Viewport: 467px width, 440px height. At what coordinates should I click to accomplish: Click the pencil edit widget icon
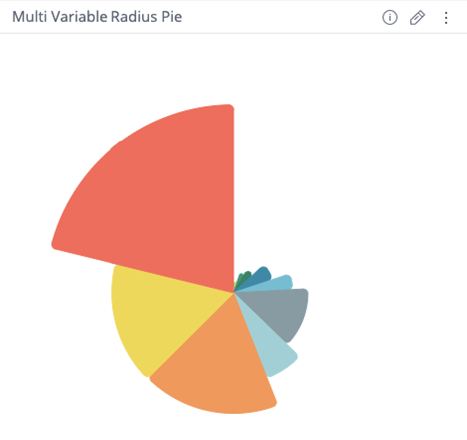point(417,17)
